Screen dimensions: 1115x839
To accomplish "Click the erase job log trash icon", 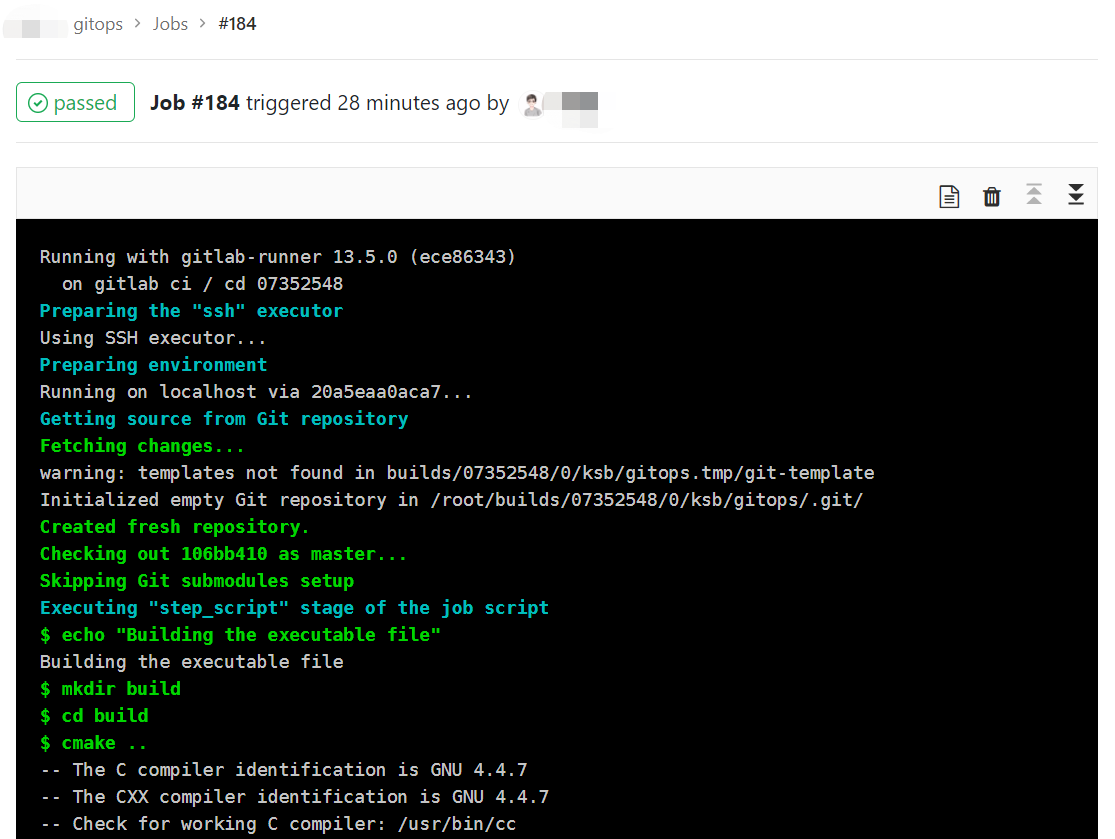I will pyautogui.click(x=991, y=196).
